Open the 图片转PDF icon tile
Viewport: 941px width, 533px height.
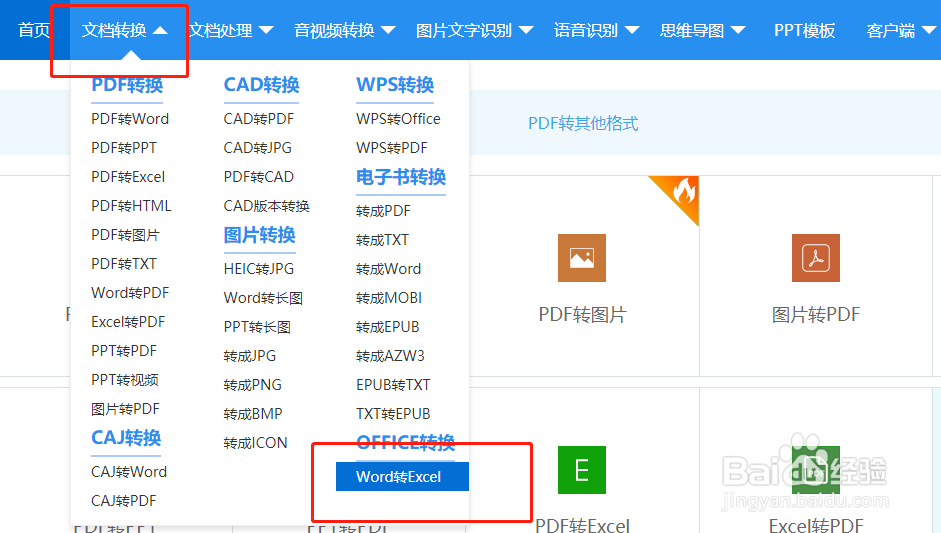coord(816,257)
